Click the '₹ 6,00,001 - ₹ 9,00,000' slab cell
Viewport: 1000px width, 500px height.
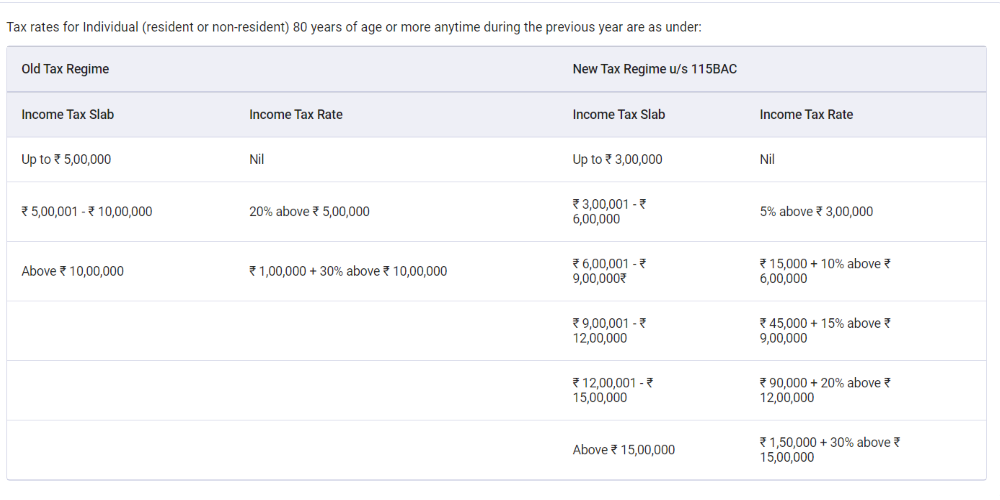[609, 271]
